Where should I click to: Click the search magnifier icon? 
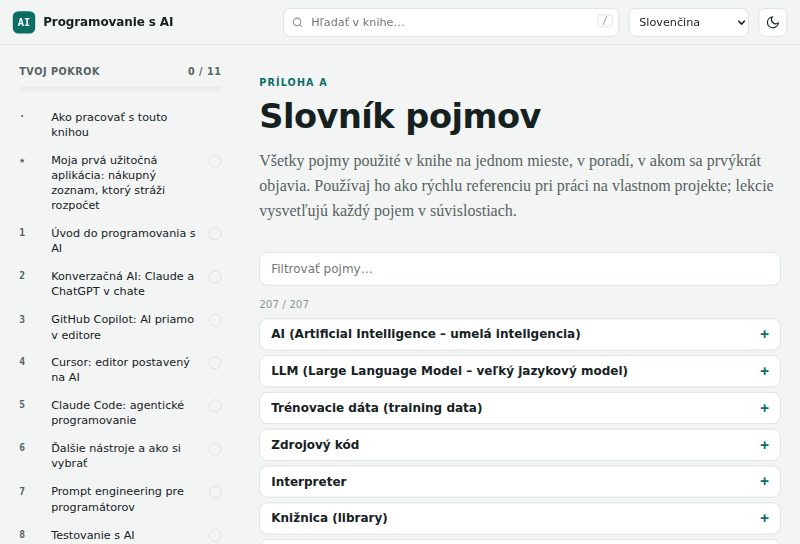(297, 22)
